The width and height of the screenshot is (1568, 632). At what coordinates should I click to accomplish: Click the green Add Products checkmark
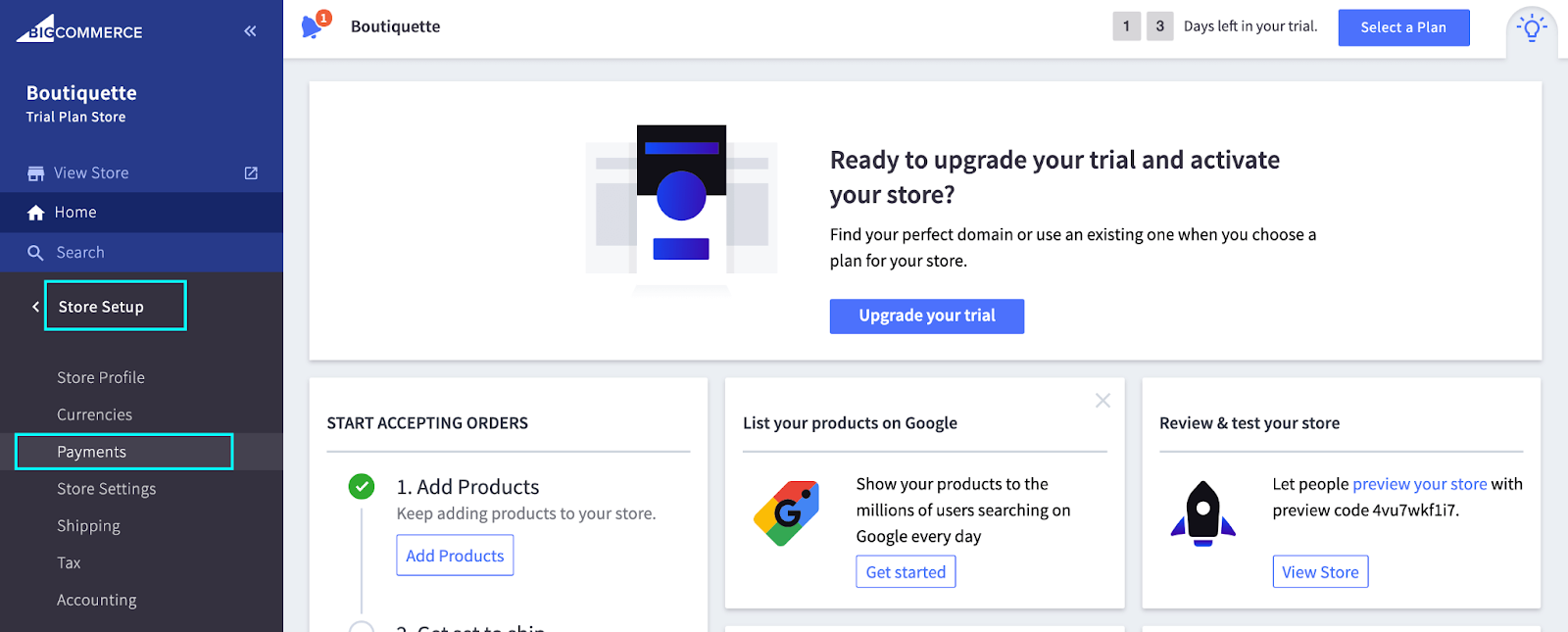(362, 486)
